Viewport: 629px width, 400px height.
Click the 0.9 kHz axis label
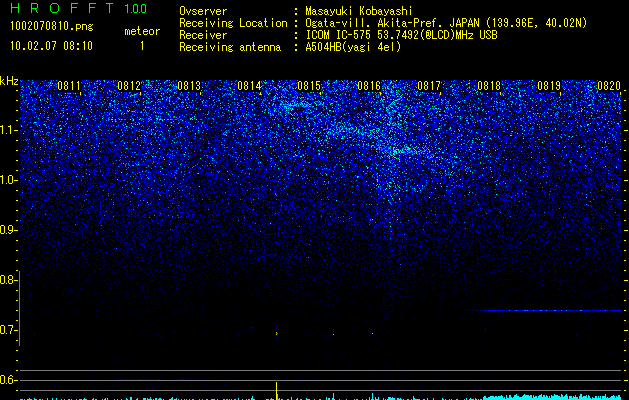(7, 230)
